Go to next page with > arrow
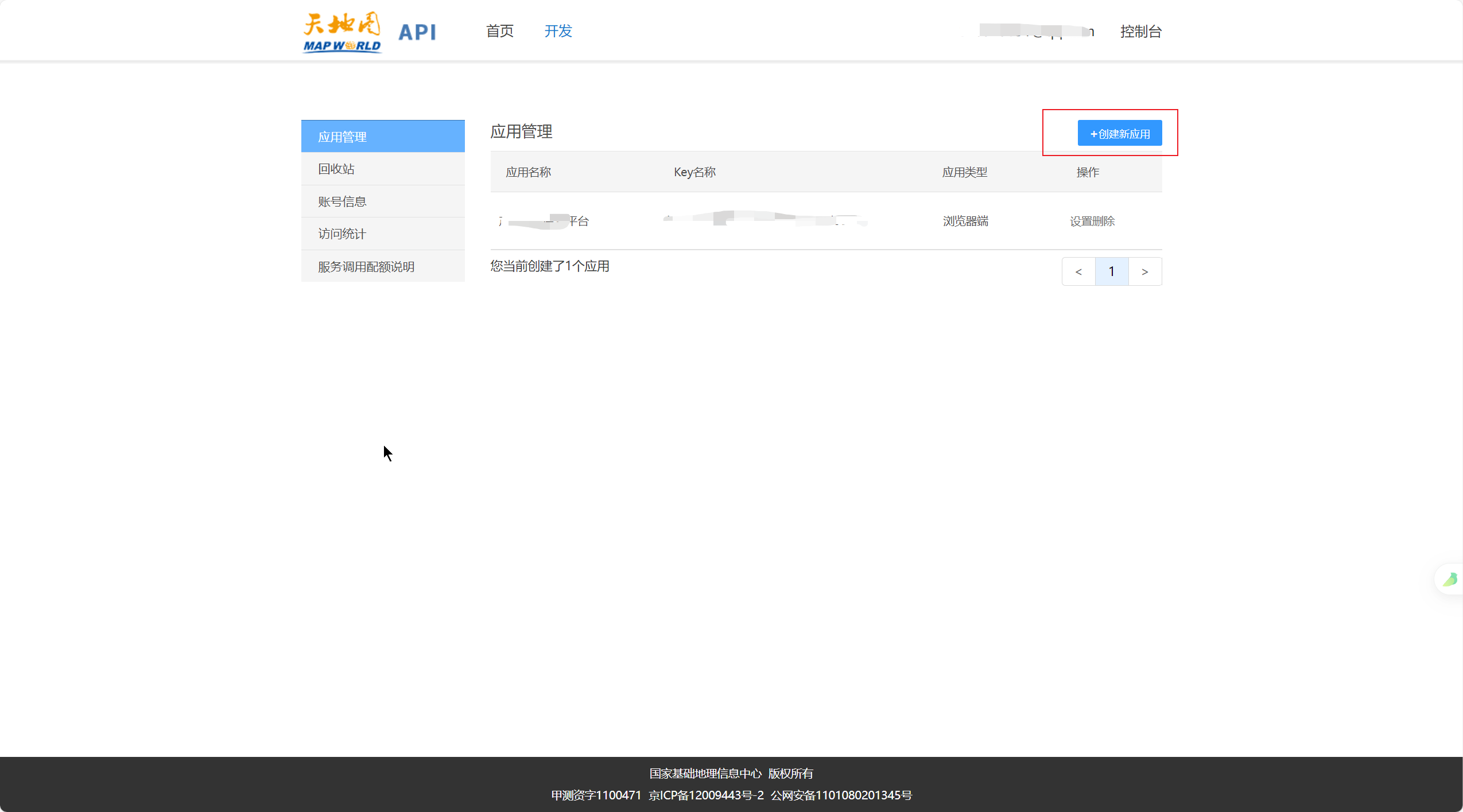 coord(1145,271)
